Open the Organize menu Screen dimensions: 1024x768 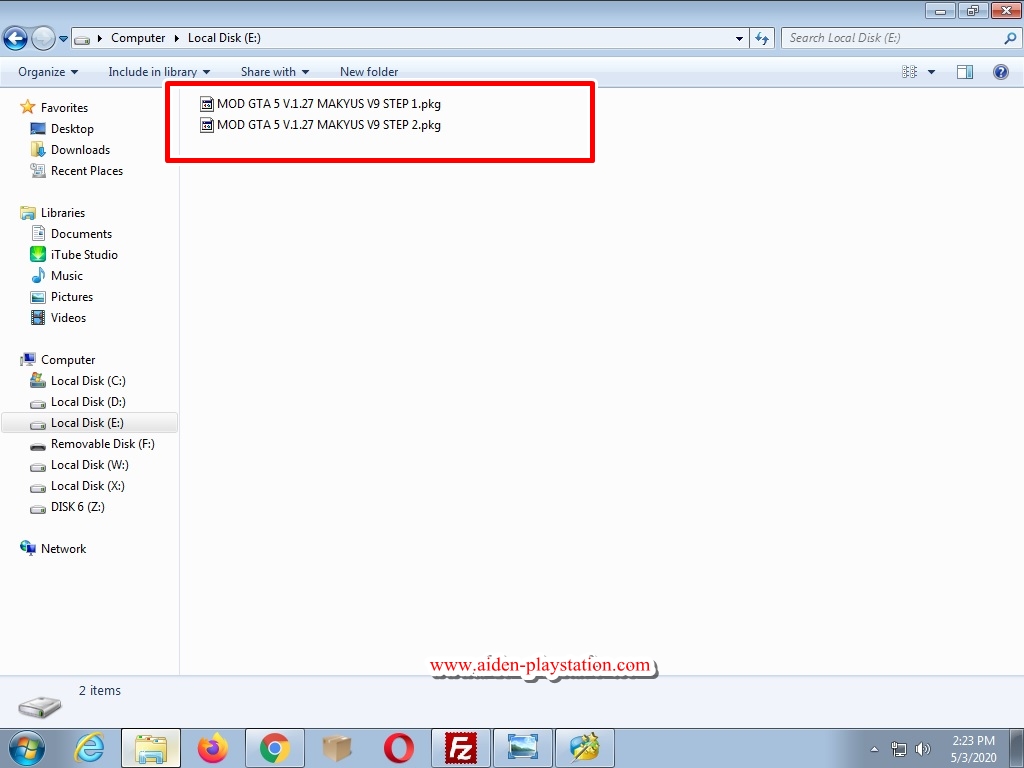pos(48,72)
